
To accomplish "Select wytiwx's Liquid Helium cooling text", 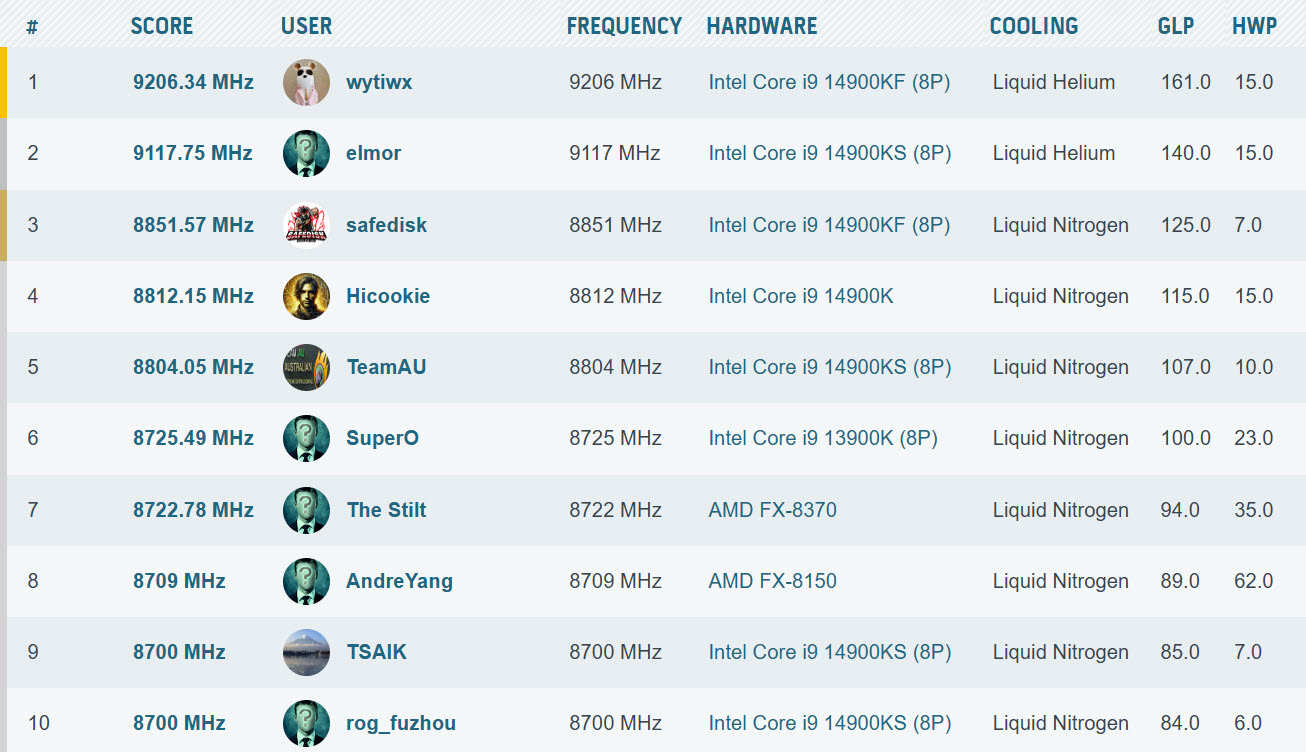I will (x=1054, y=82).
